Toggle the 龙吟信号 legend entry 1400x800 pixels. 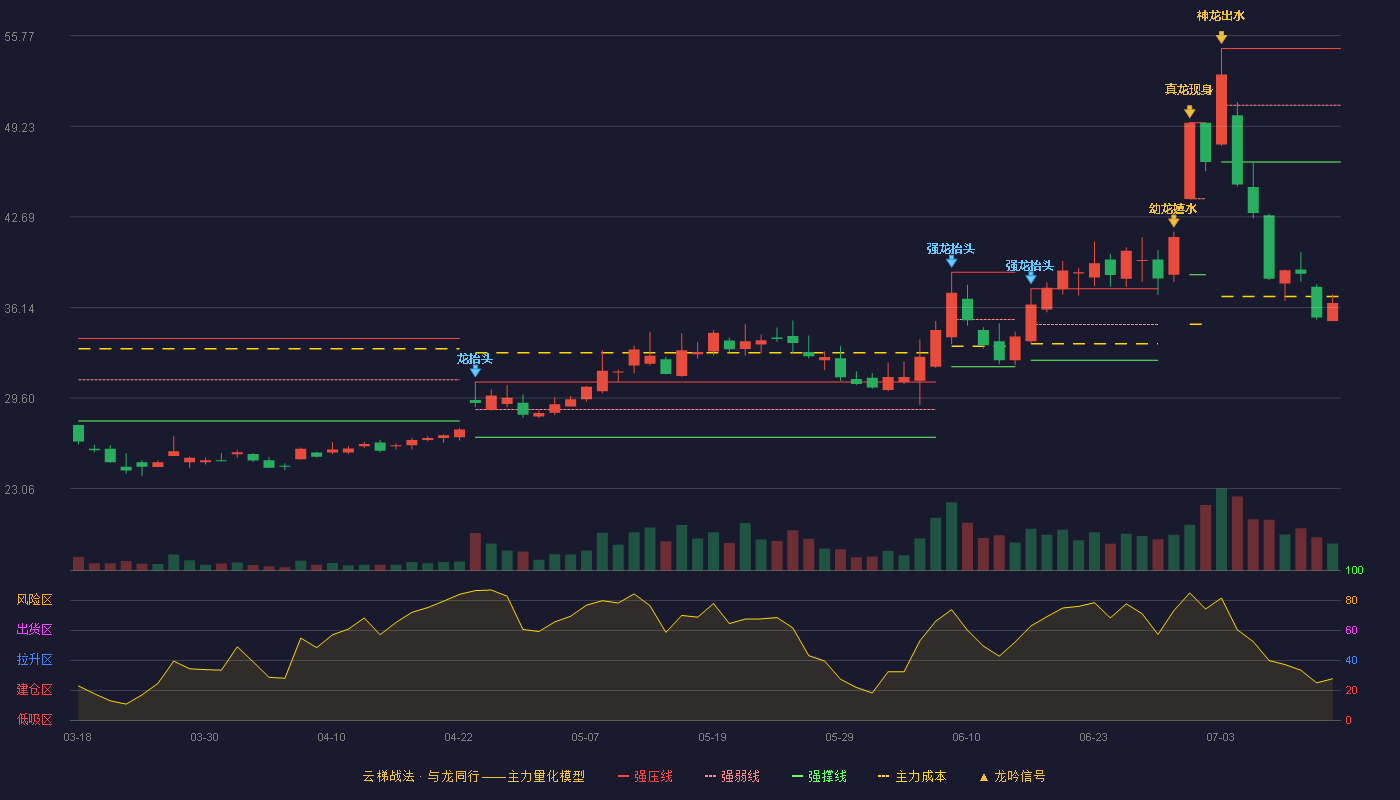pyautogui.click(x=1011, y=776)
